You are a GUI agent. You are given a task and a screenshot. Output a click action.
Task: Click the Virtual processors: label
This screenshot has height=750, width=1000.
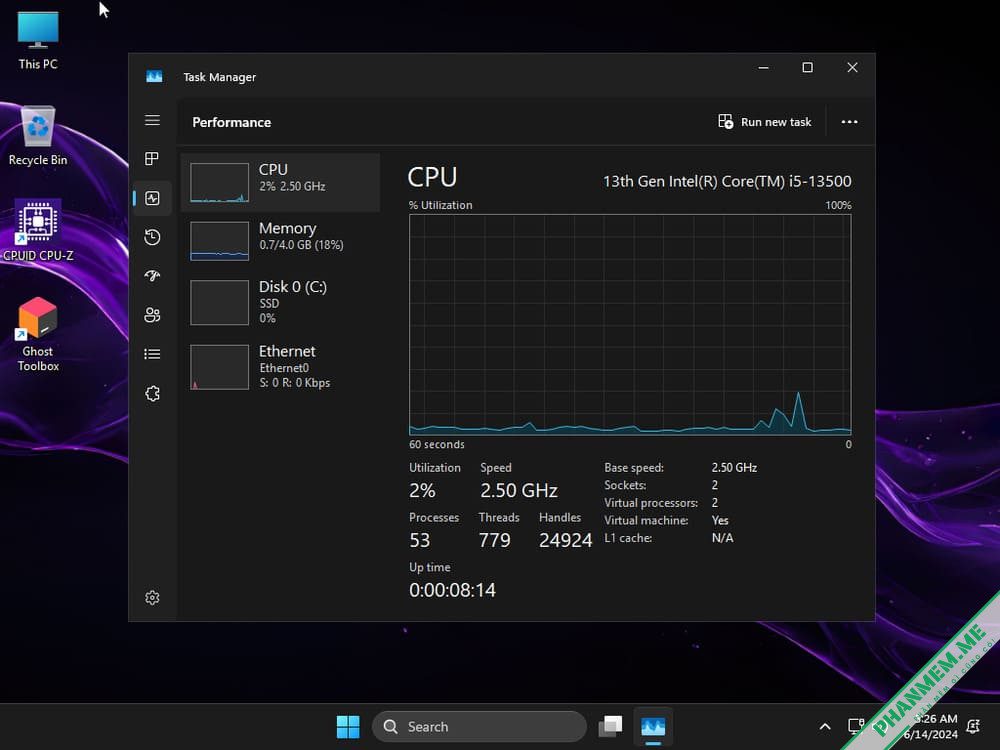651,503
